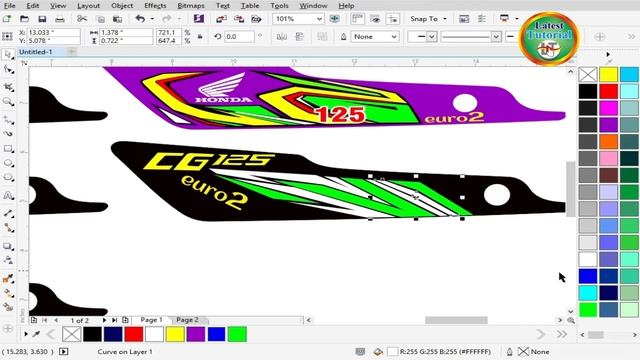Open a file with folder icon
The height and width of the screenshot is (360, 640).
24,19
